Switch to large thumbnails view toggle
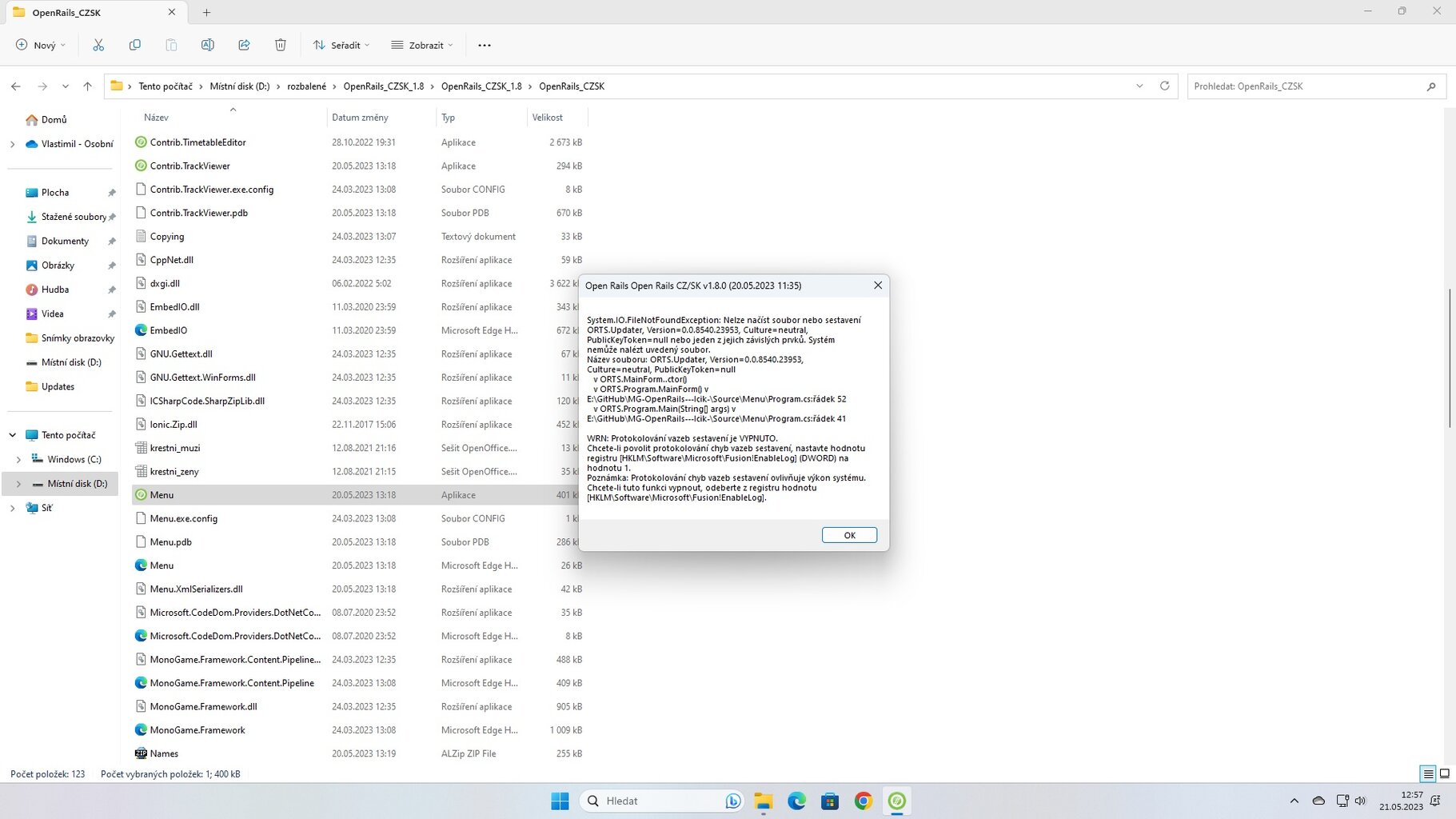1456x819 pixels. (x=1444, y=773)
